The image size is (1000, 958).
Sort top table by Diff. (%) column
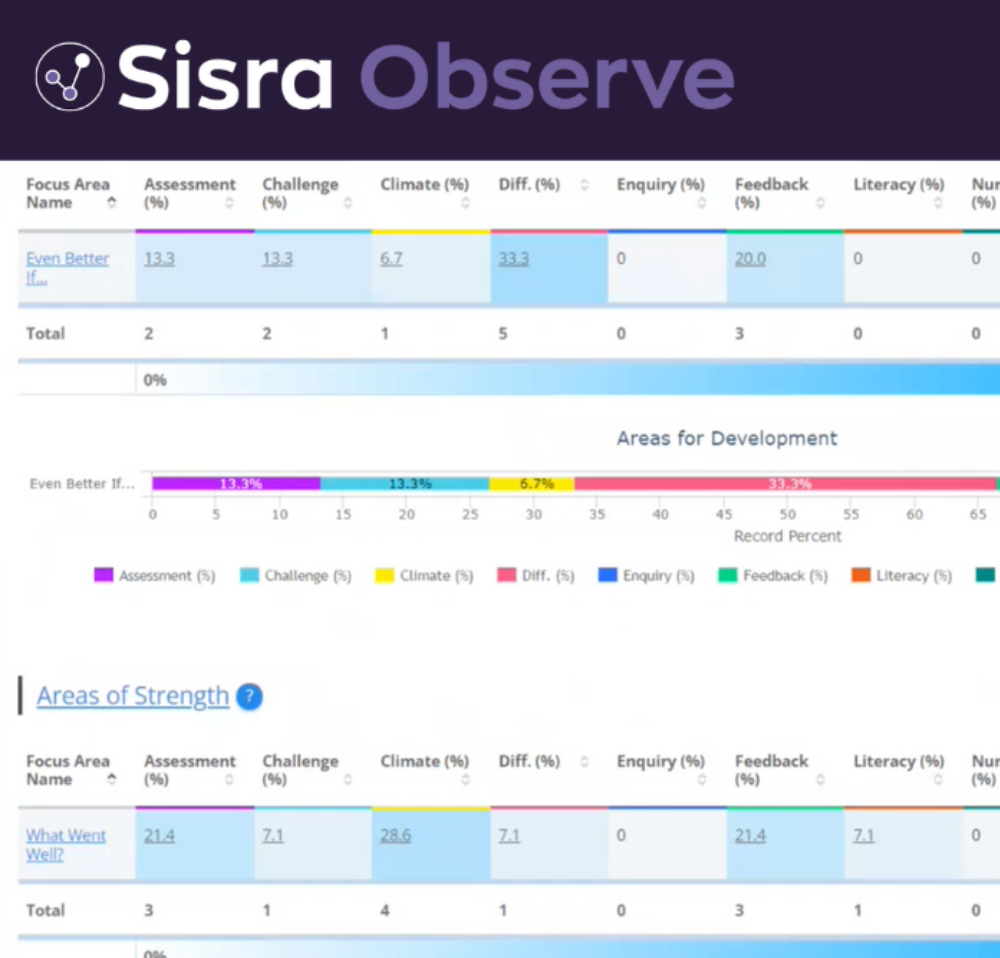(584, 185)
